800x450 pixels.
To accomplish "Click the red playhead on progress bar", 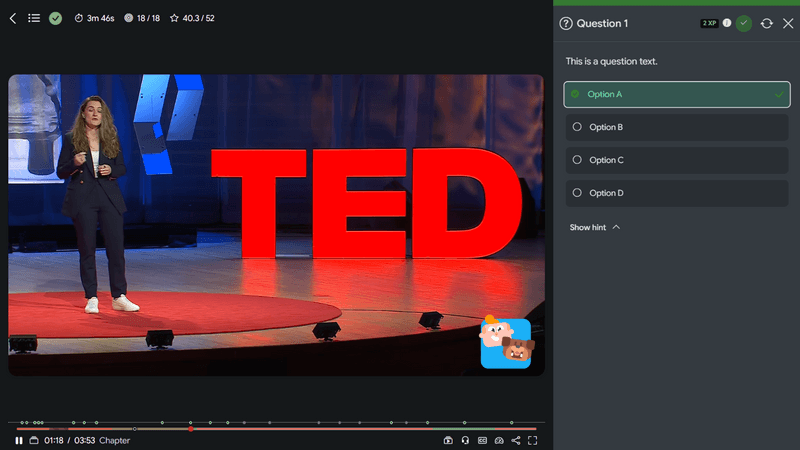I will pos(191,429).
